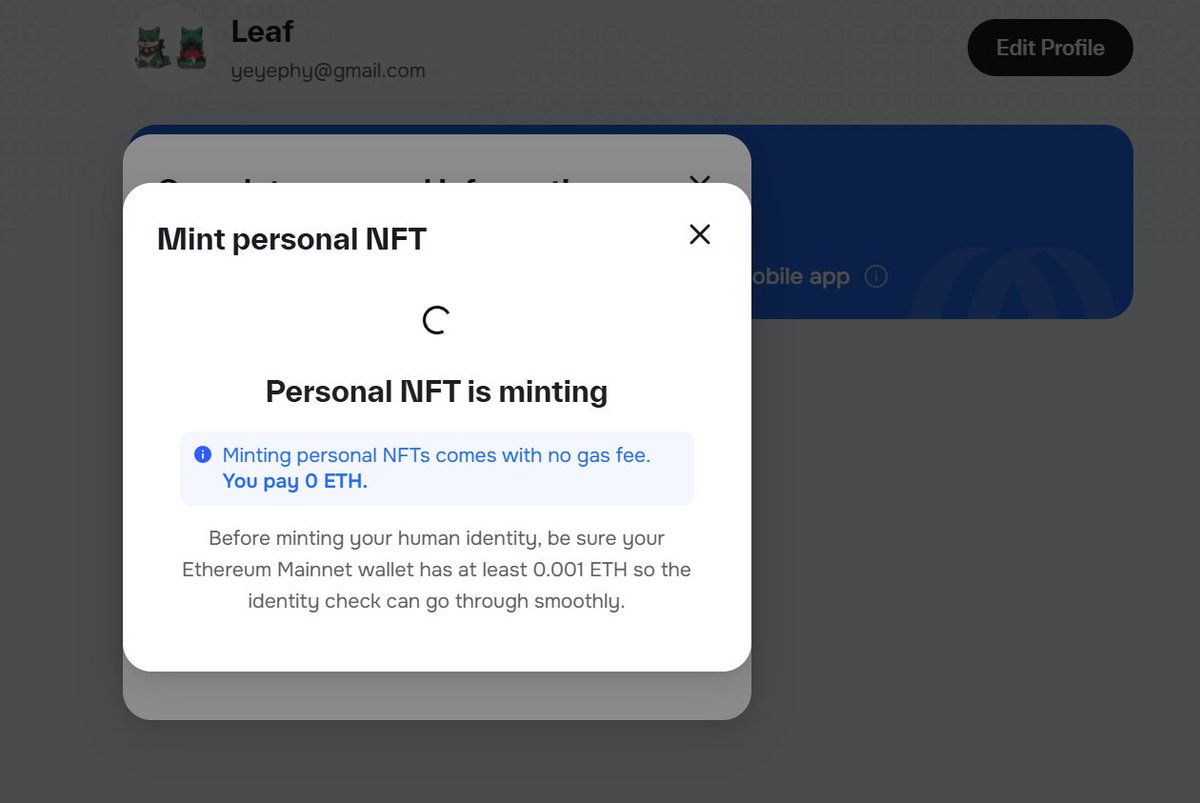The image size is (1200, 803).
Task: Click the bold You pay 0 ETH text
Action: click(x=295, y=481)
